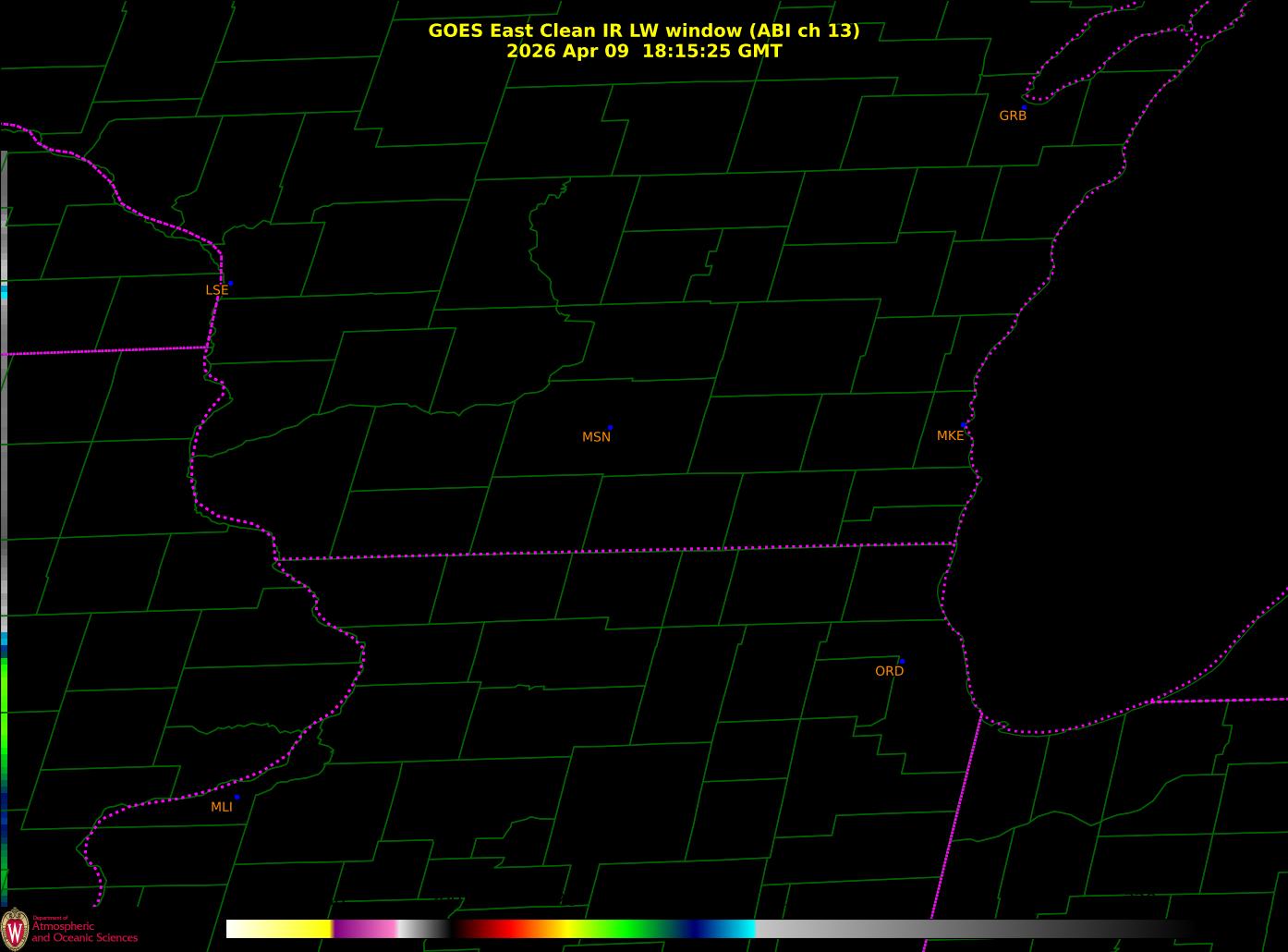Click the GOES East Clean IR title text
This screenshot has width=1288, height=952.
point(644,31)
